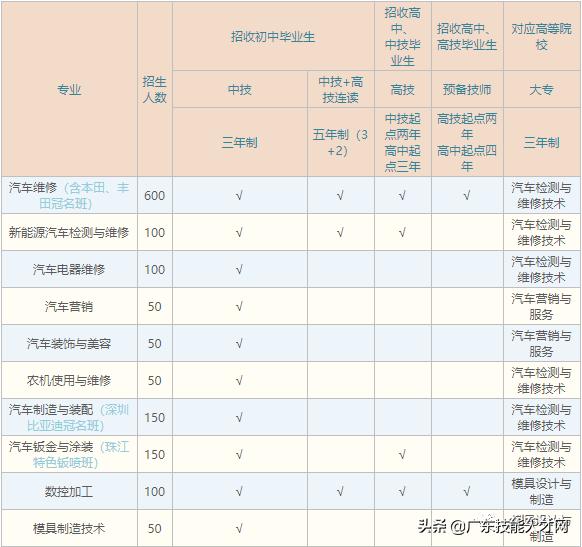
Task: Select the 数控加工 major cell
Action: [69, 492]
